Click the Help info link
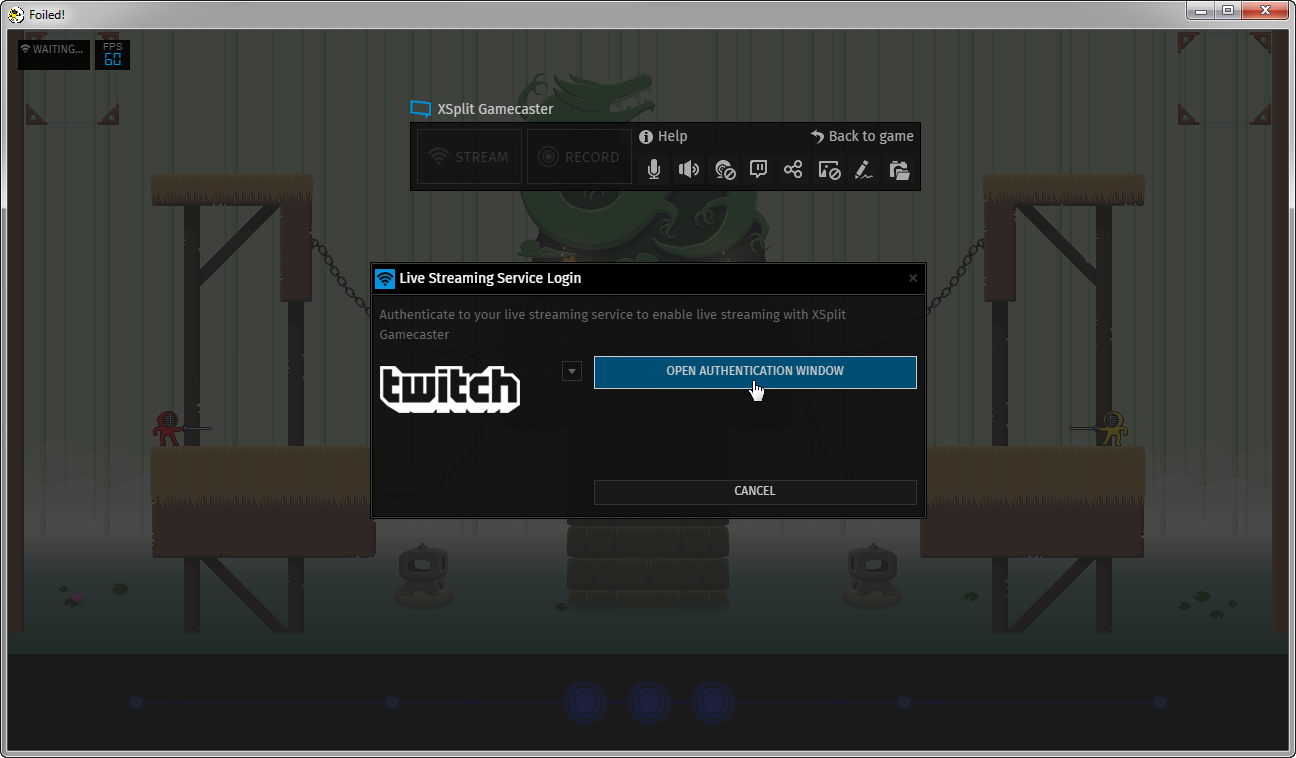Screen dimensions: 1296x758 click(663, 136)
